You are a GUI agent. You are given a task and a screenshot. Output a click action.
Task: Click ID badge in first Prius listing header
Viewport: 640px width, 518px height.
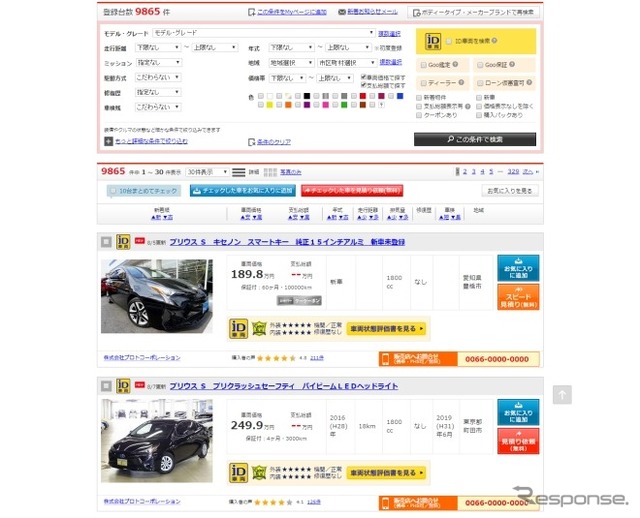123,242
